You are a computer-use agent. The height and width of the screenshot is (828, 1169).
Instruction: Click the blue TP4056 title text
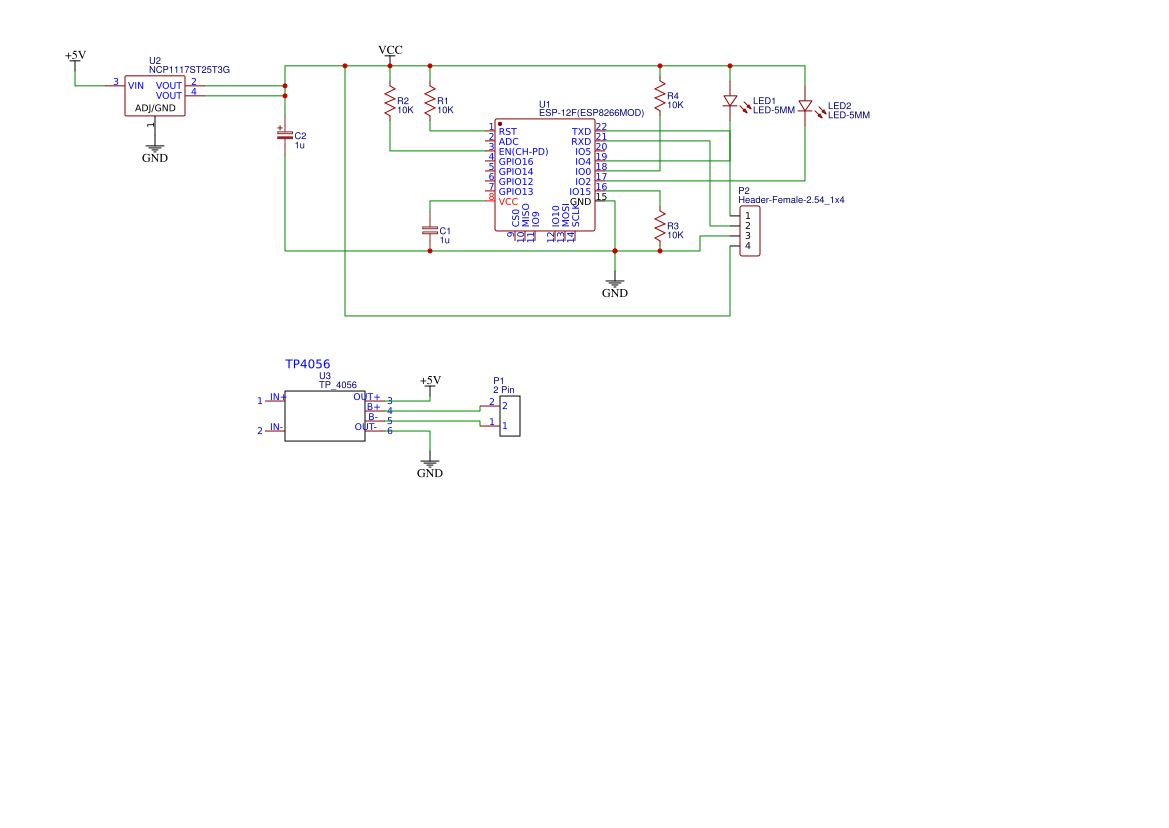coord(308,364)
